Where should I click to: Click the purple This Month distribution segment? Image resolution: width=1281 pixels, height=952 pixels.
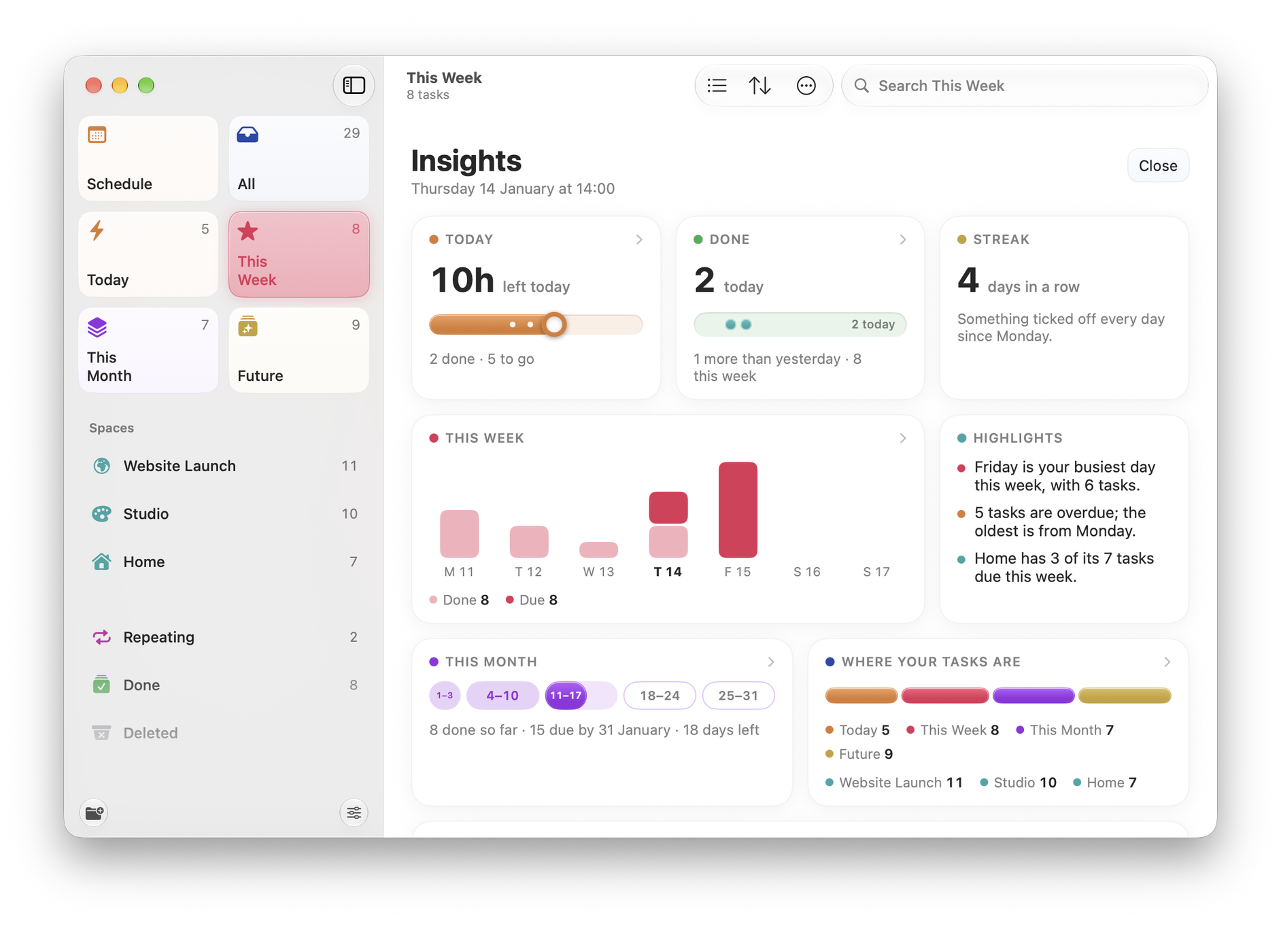[x=1033, y=696]
